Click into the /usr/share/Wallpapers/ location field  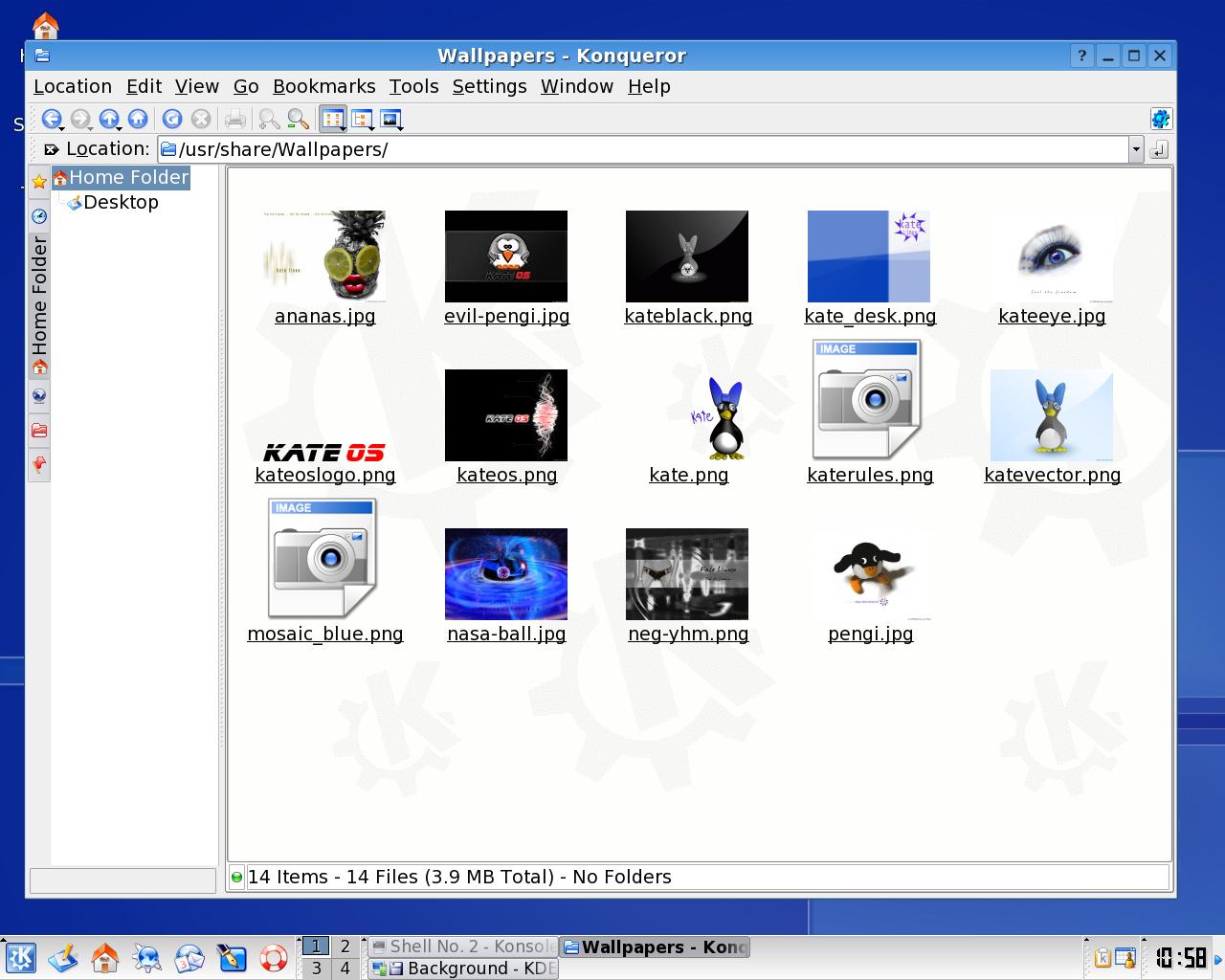[x=643, y=149]
